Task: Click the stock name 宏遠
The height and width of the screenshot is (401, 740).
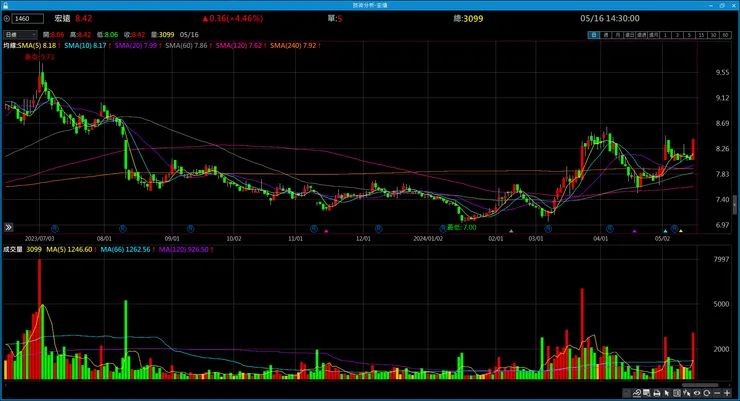Action: point(62,18)
